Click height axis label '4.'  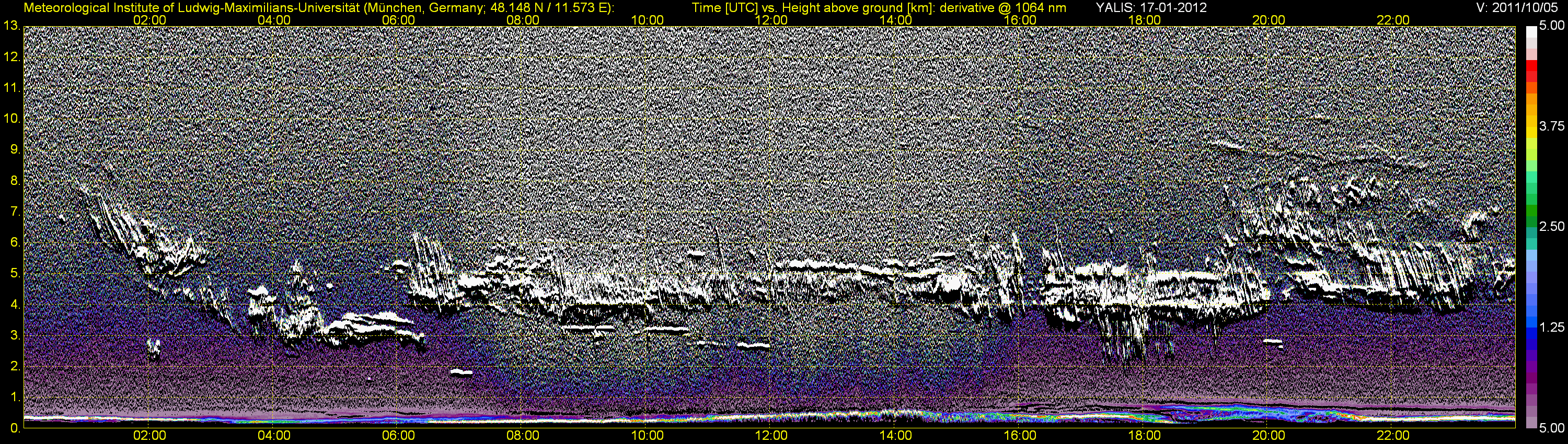(x=15, y=305)
